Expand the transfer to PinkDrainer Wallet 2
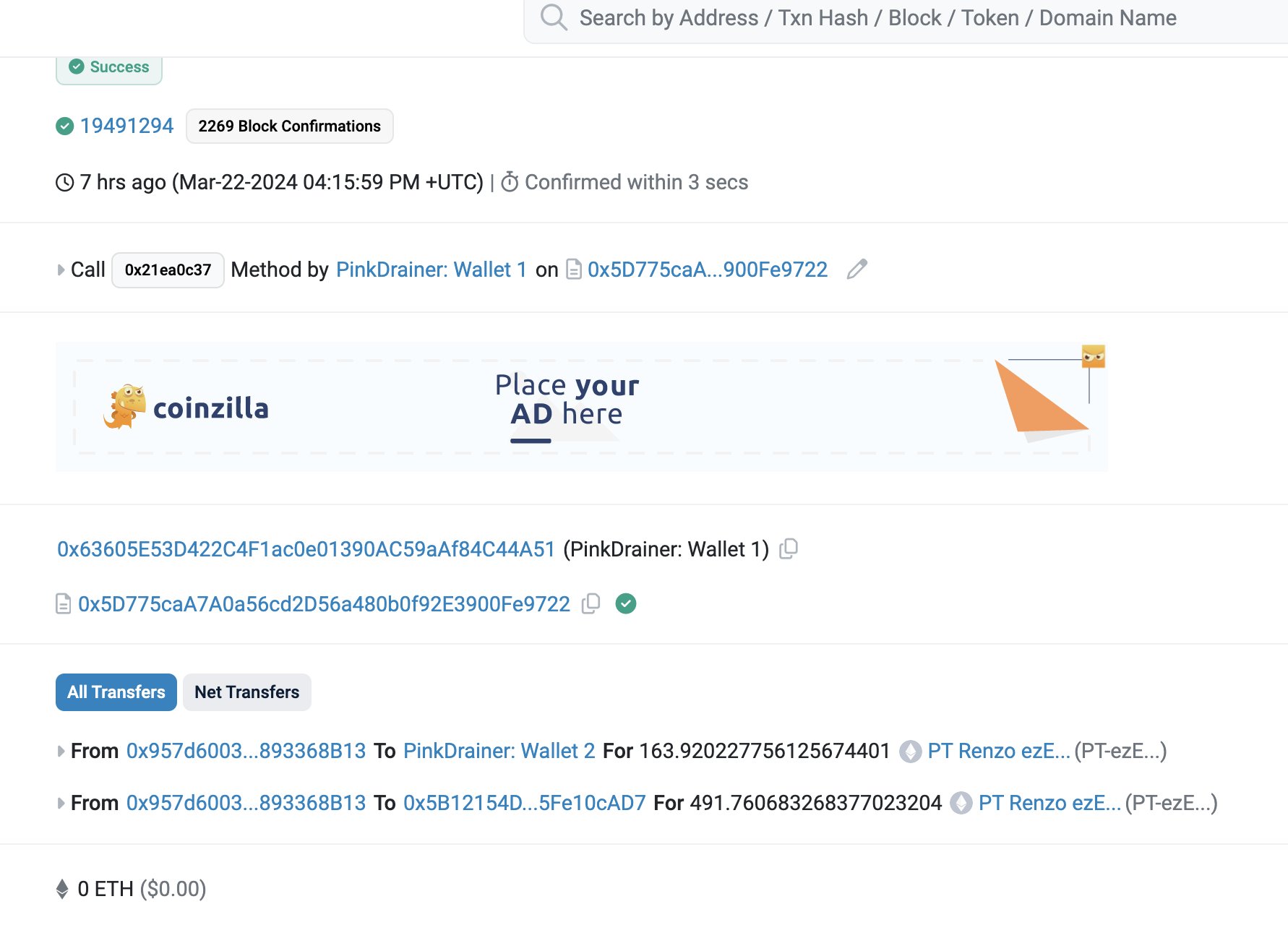 pyautogui.click(x=61, y=752)
